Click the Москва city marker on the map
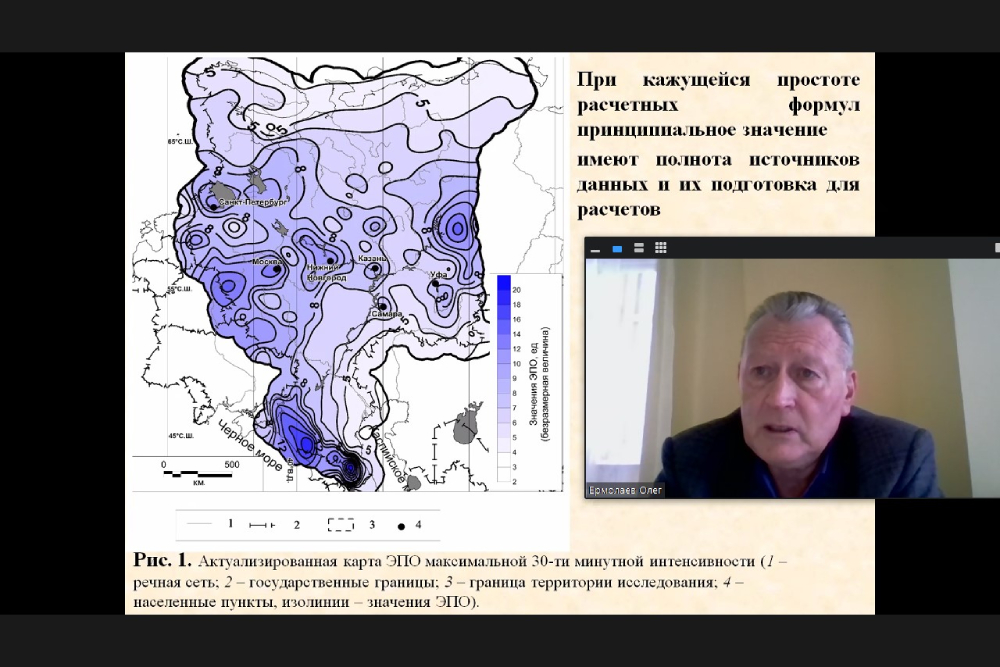This screenshot has width=1000, height=667. pos(278,268)
